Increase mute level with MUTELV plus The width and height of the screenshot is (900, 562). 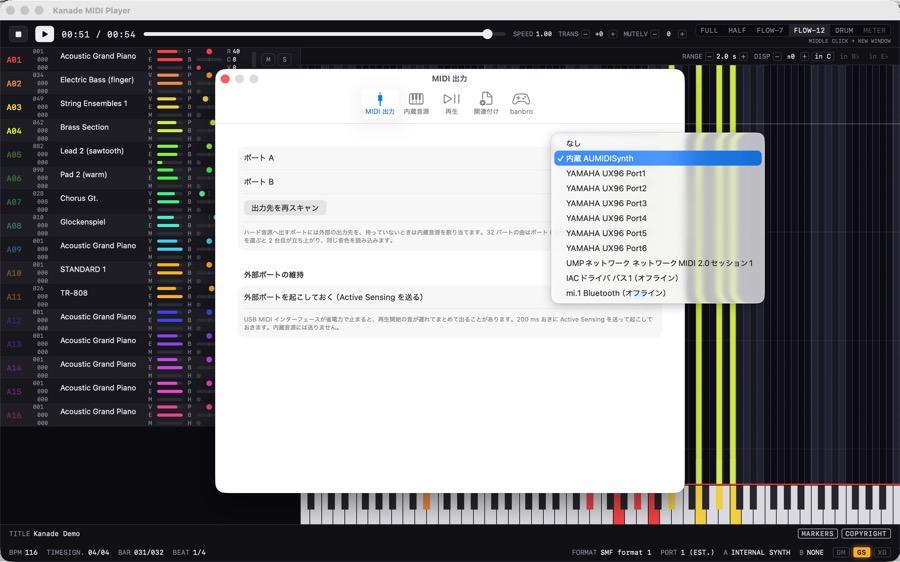682,34
